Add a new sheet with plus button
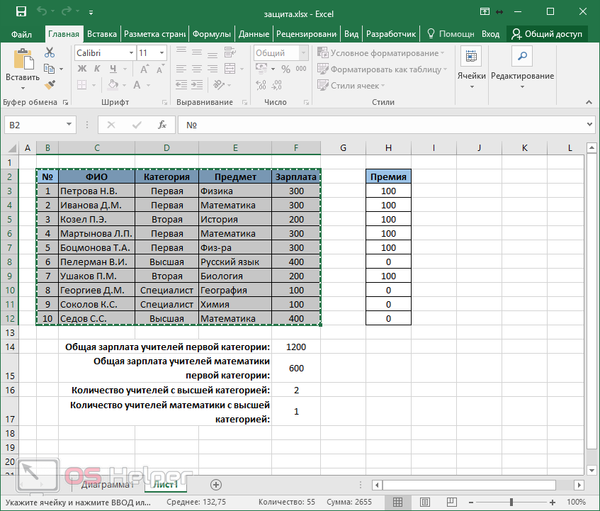This screenshot has width=600, height=511. pyautogui.click(x=216, y=485)
